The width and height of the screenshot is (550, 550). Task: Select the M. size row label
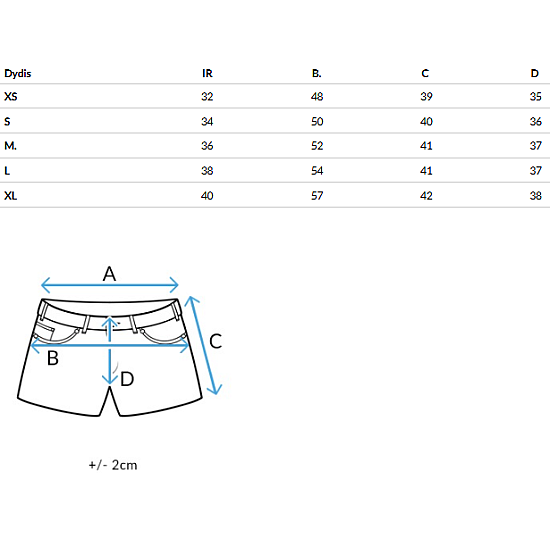[x=10, y=146]
